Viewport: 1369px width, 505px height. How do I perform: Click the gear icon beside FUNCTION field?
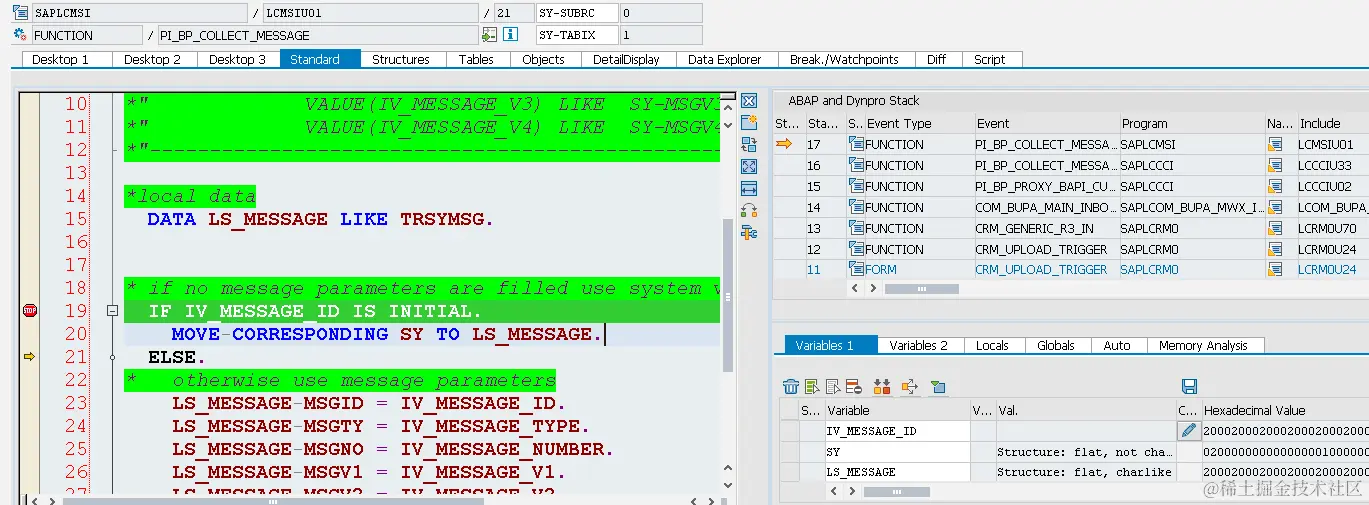20,35
